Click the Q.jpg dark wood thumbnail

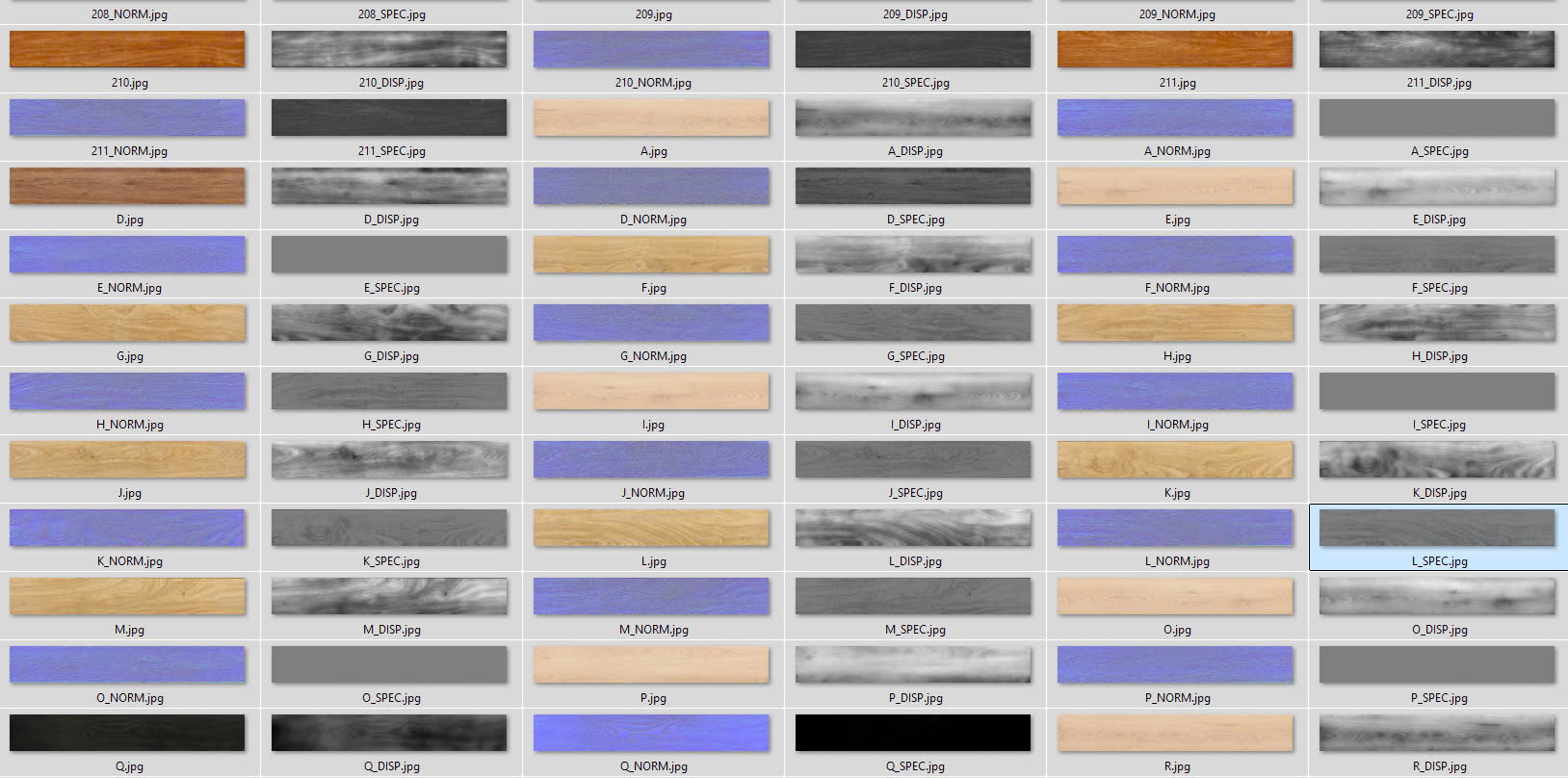coord(127,733)
